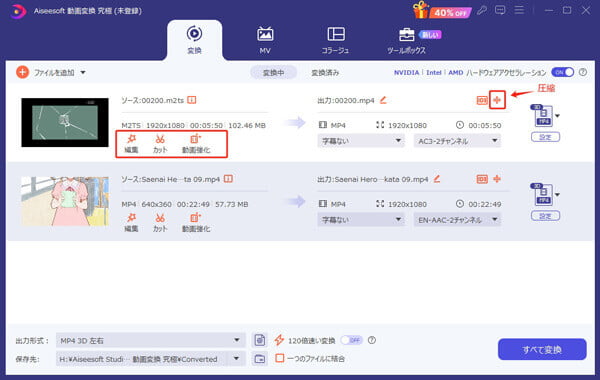600x380 pixels.
Task: Open the feedback chat icon
Action: [500, 10]
